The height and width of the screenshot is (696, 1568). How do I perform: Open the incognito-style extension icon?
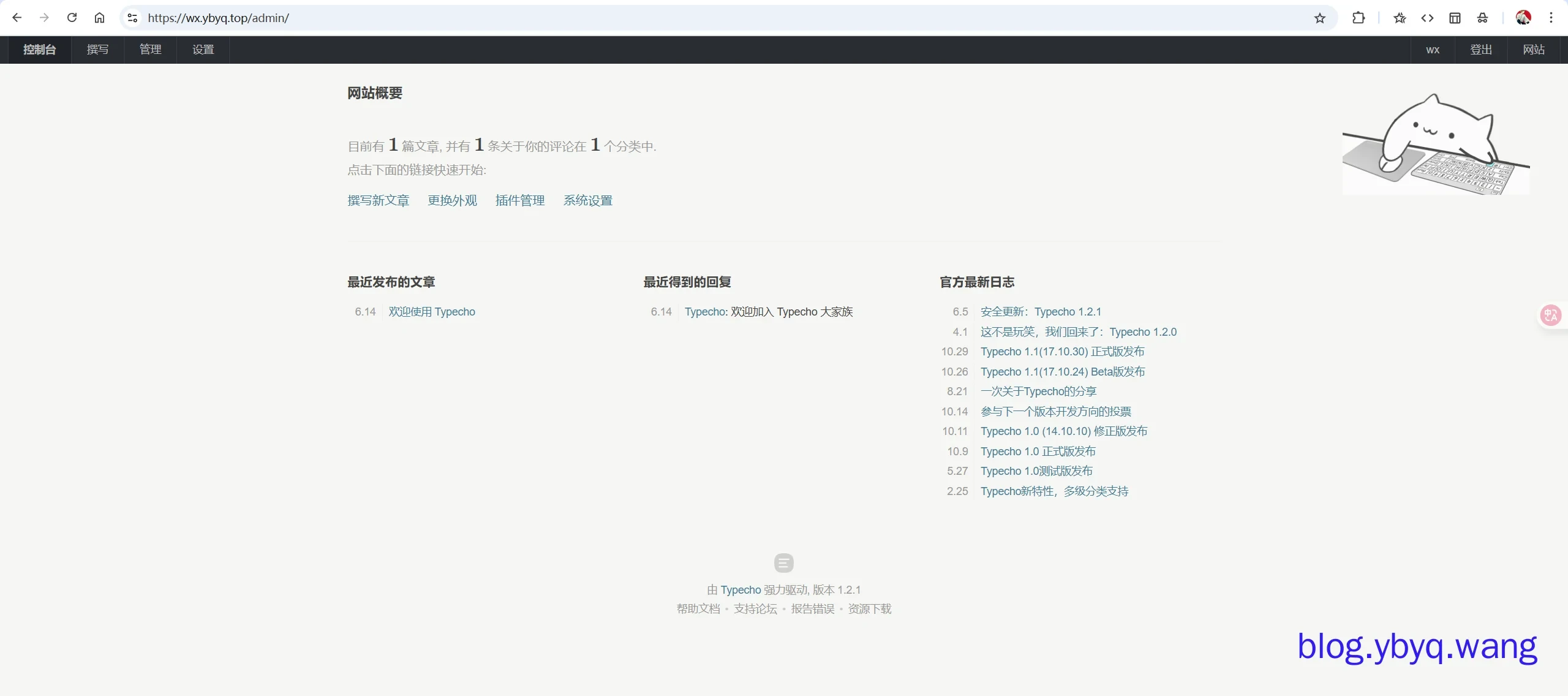[1483, 18]
